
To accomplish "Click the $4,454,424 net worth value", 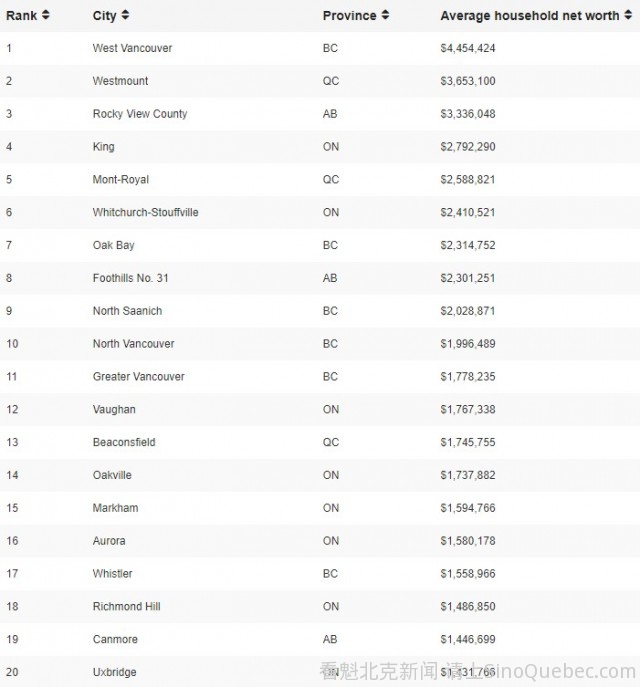I will click(467, 48).
